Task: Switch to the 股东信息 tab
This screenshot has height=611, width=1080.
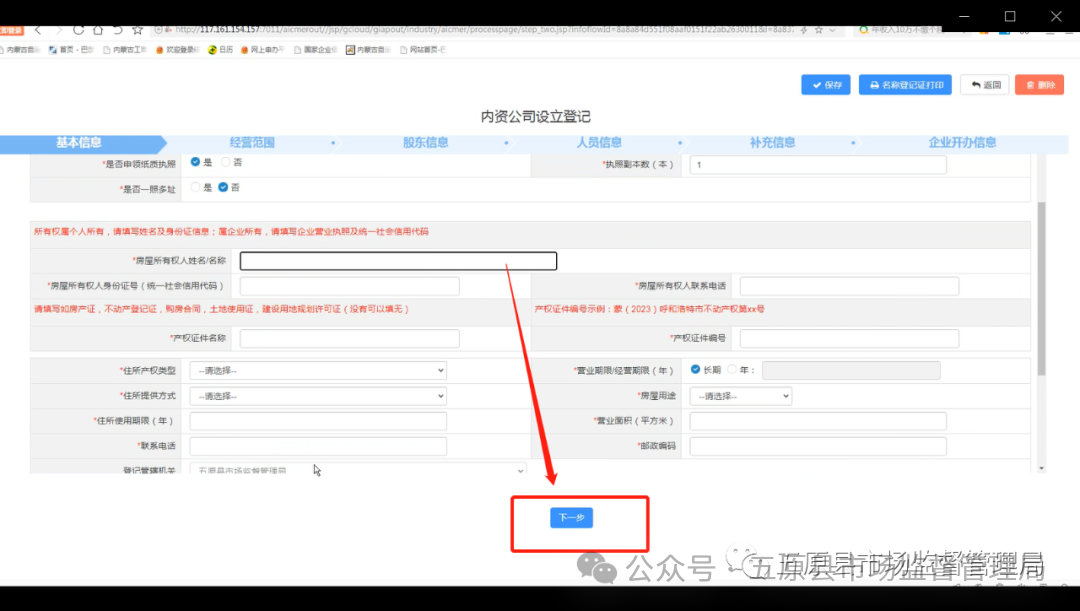Action: [425, 142]
